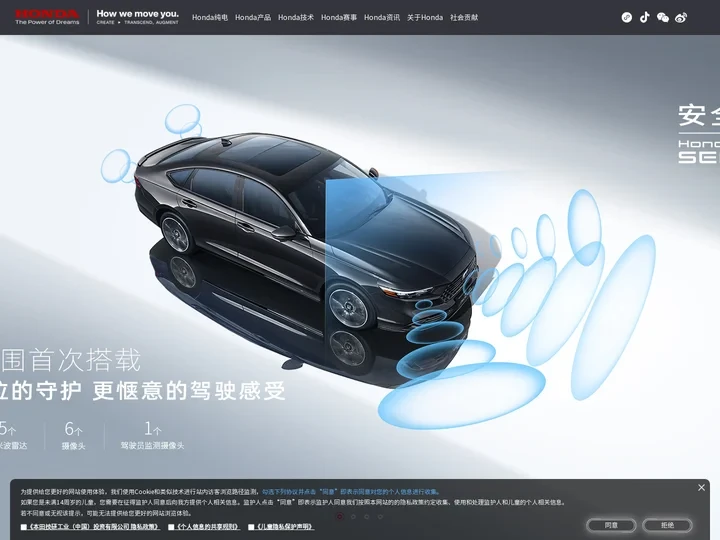Open the 本田技研工业(中国)投资有限公司隐私政策 link

coord(94,527)
